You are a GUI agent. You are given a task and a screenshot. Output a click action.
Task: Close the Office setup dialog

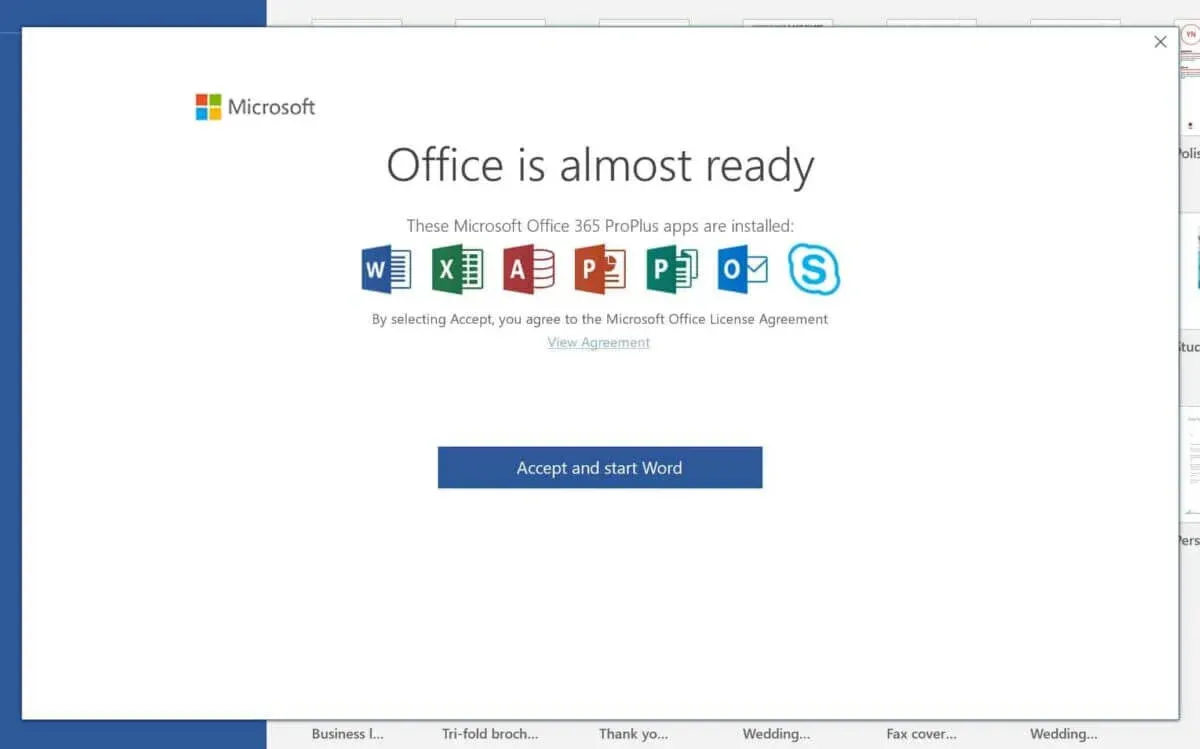[x=1160, y=41]
